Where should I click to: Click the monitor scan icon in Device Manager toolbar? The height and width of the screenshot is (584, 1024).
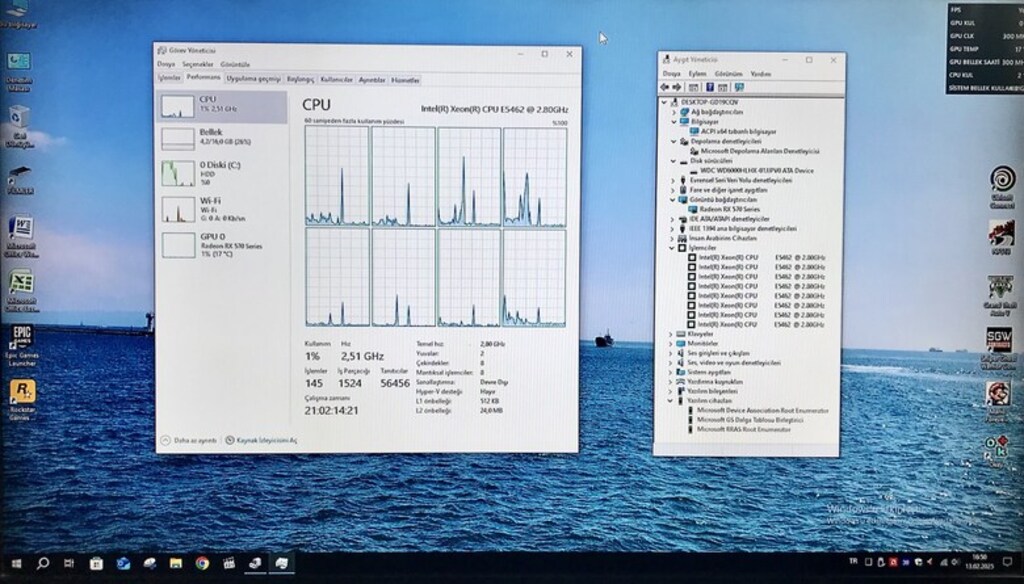tap(739, 87)
